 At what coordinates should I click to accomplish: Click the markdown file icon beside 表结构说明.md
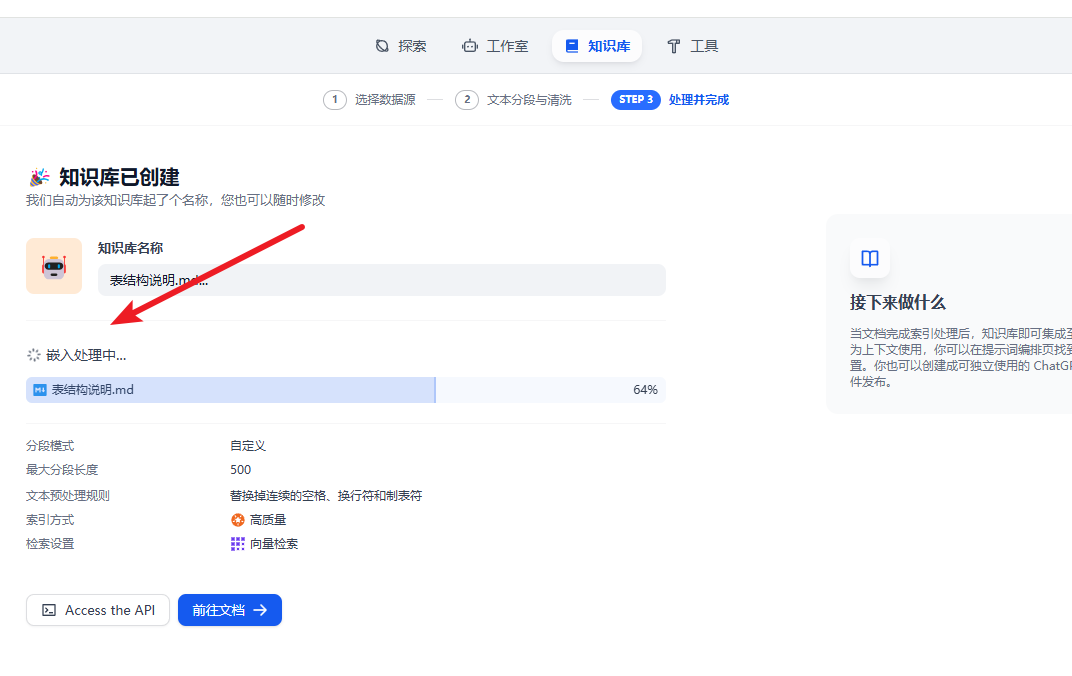coord(40,390)
